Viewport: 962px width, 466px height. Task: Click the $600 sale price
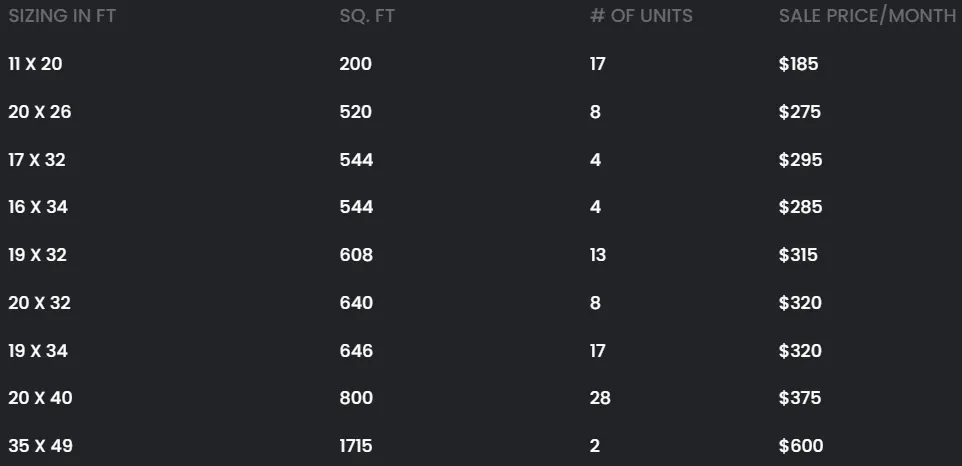click(801, 446)
